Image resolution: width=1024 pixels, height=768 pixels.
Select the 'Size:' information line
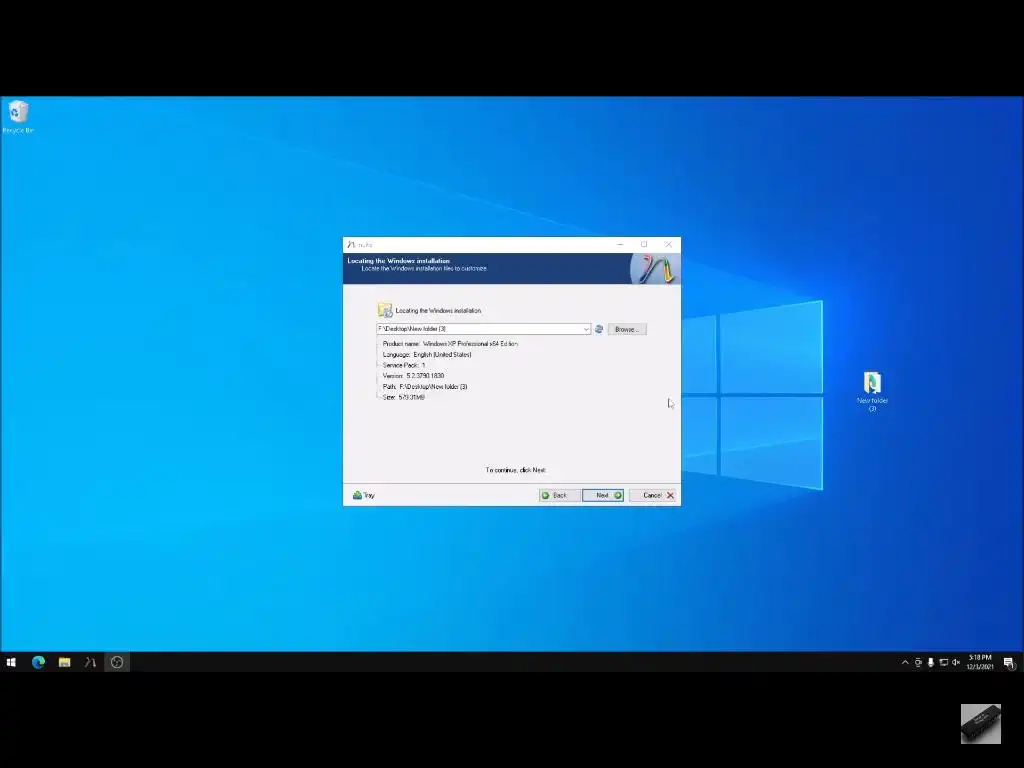[x=404, y=397]
